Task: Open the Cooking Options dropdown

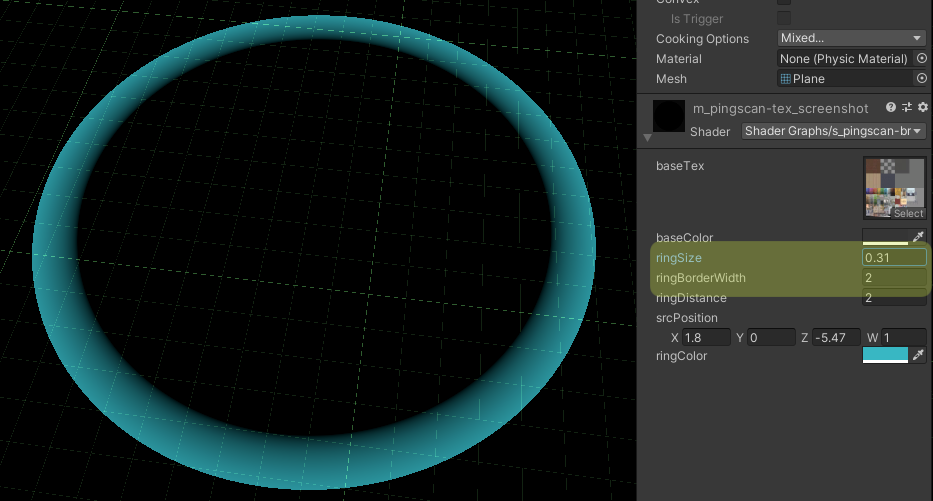Action: pyautogui.click(x=851, y=38)
